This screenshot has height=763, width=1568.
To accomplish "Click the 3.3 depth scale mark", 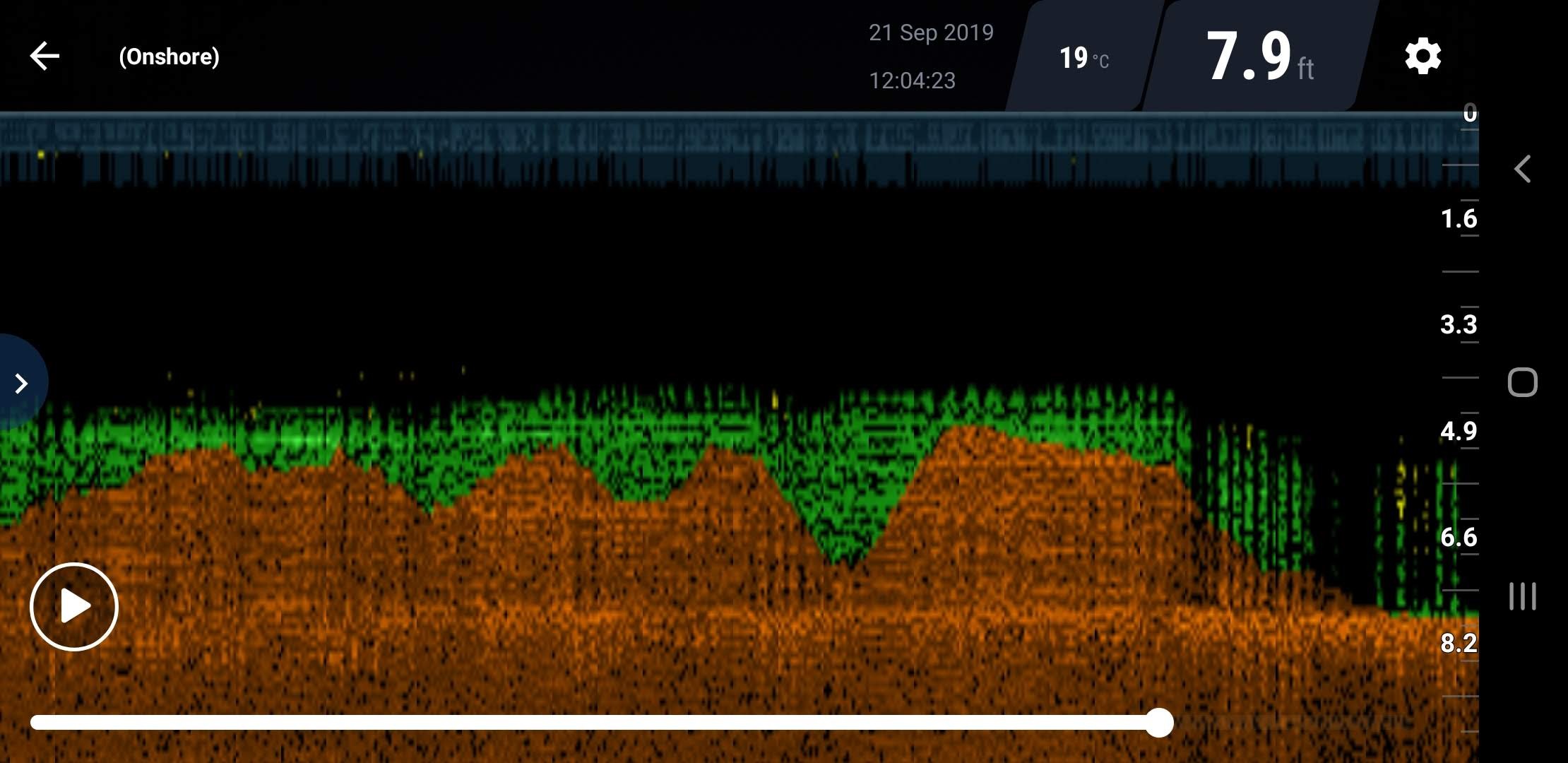I will [1459, 325].
